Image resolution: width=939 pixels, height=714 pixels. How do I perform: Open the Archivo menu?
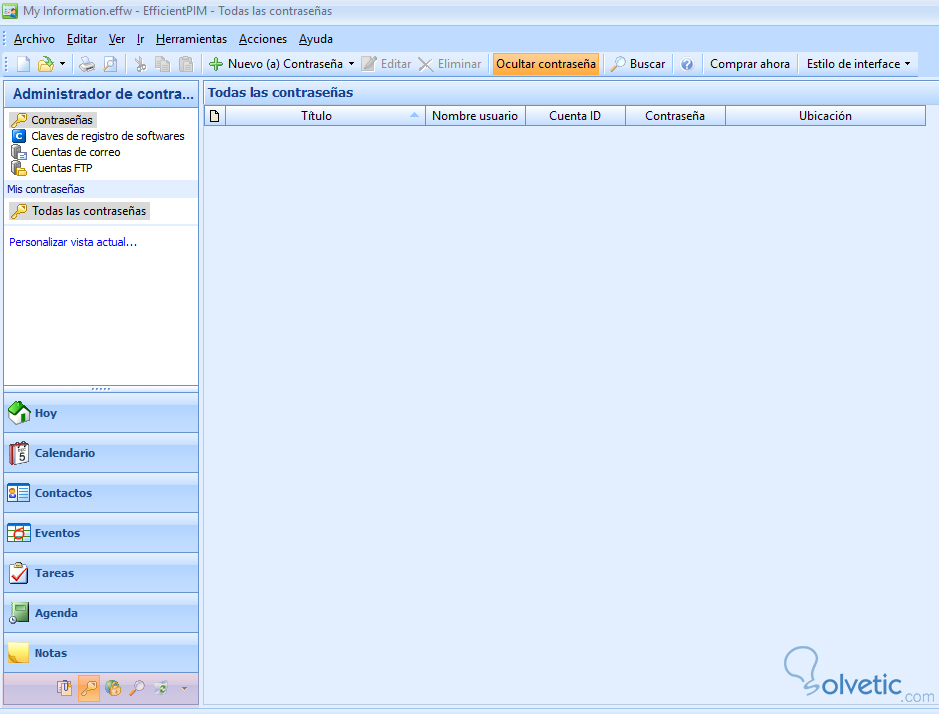coord(34,39)
